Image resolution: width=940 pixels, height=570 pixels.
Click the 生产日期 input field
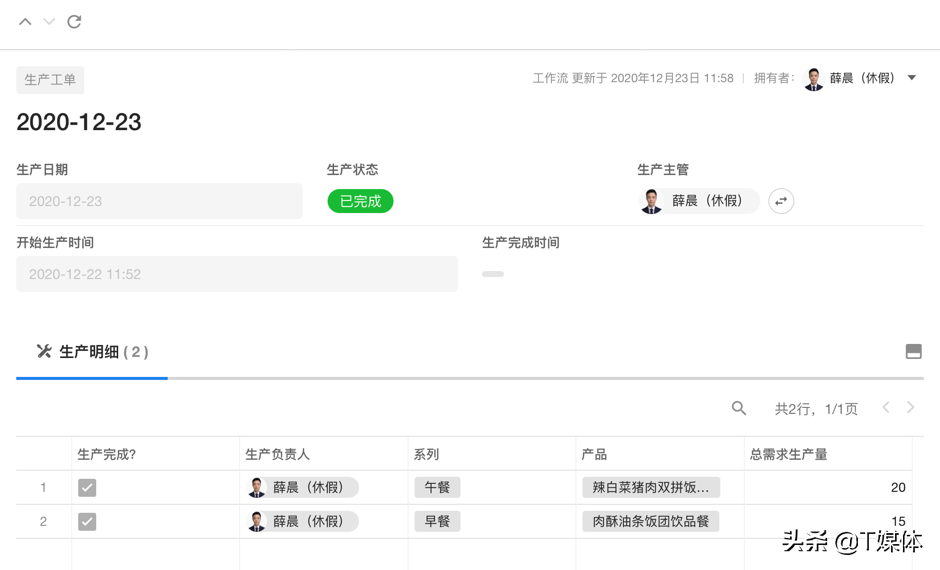pyautogui.click(x=159, y=201)
